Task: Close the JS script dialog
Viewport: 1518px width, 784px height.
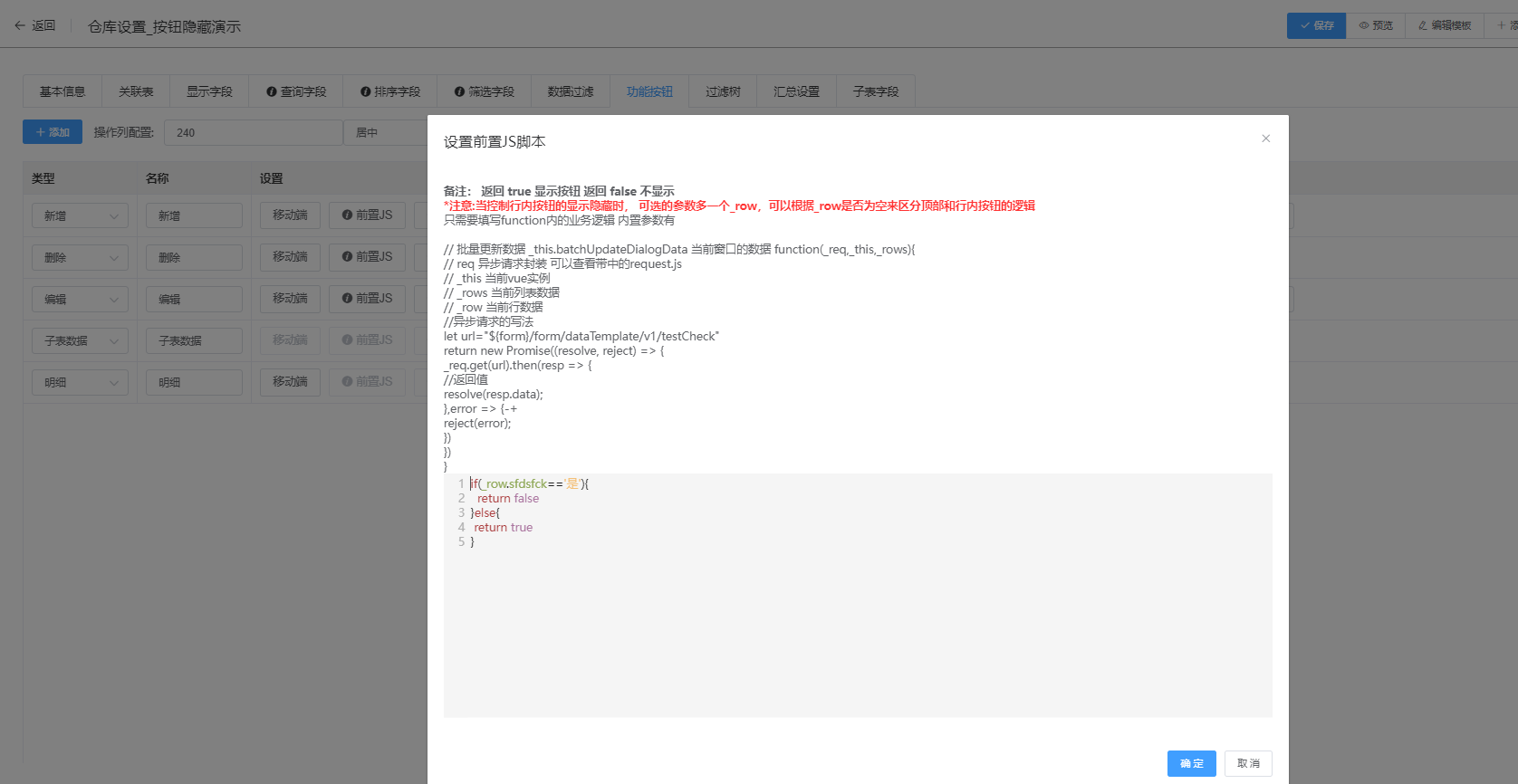Action: pos(1265,139)
